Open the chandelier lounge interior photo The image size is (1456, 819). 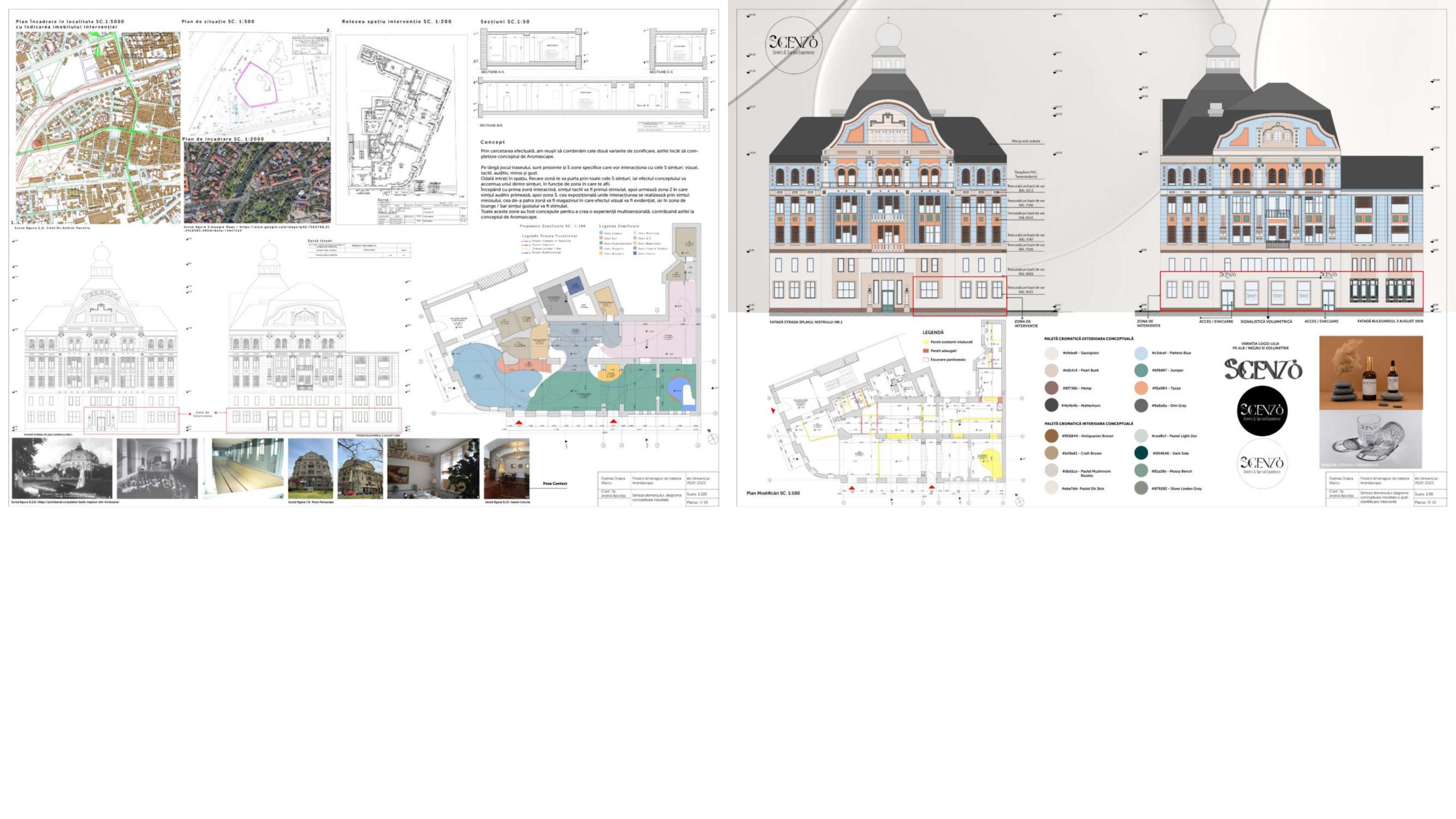click(507, 469)
